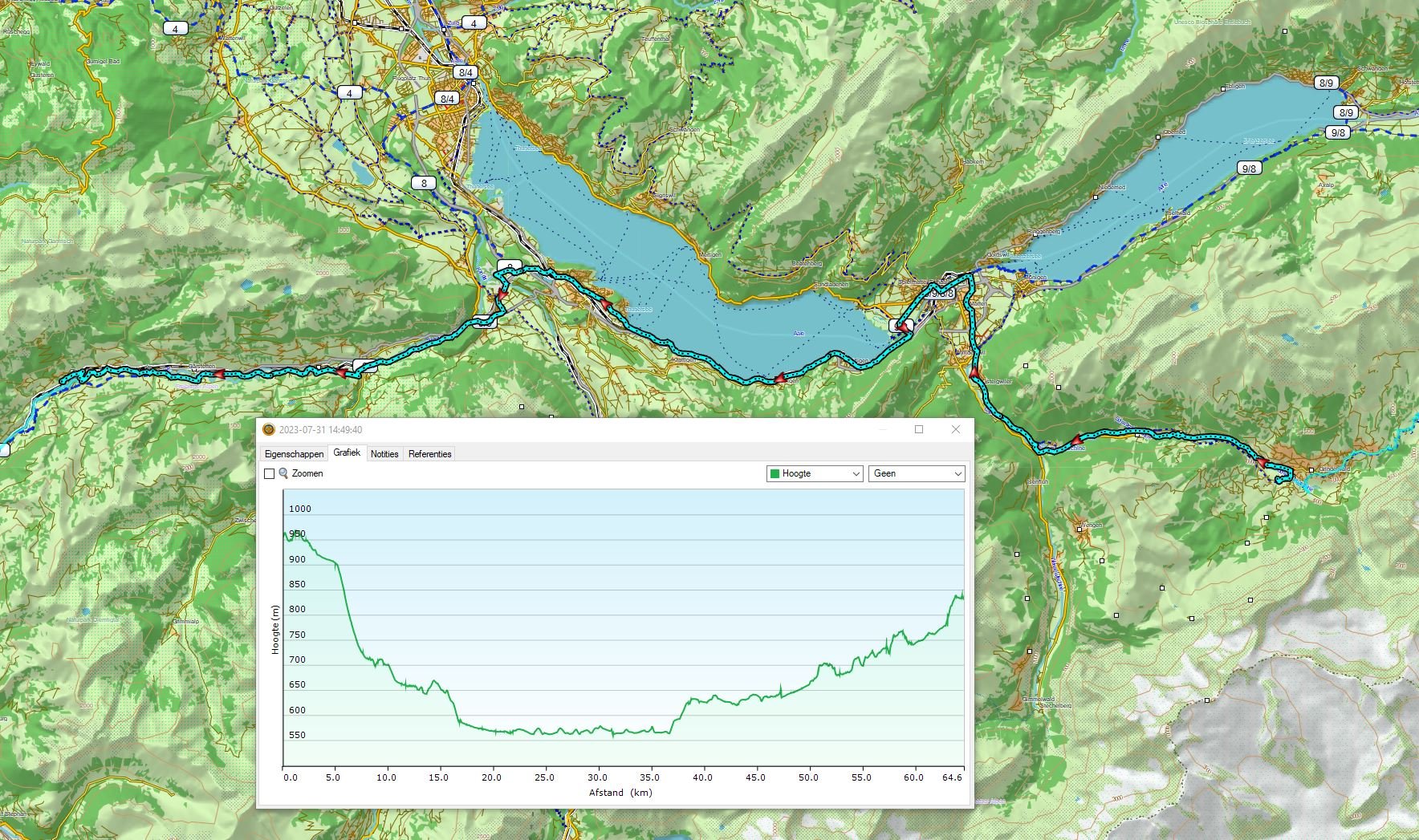Screen dimensions: 1419x840
Task: Expand the Geen secondary data dropdown
Action: [x=916, y=474]
